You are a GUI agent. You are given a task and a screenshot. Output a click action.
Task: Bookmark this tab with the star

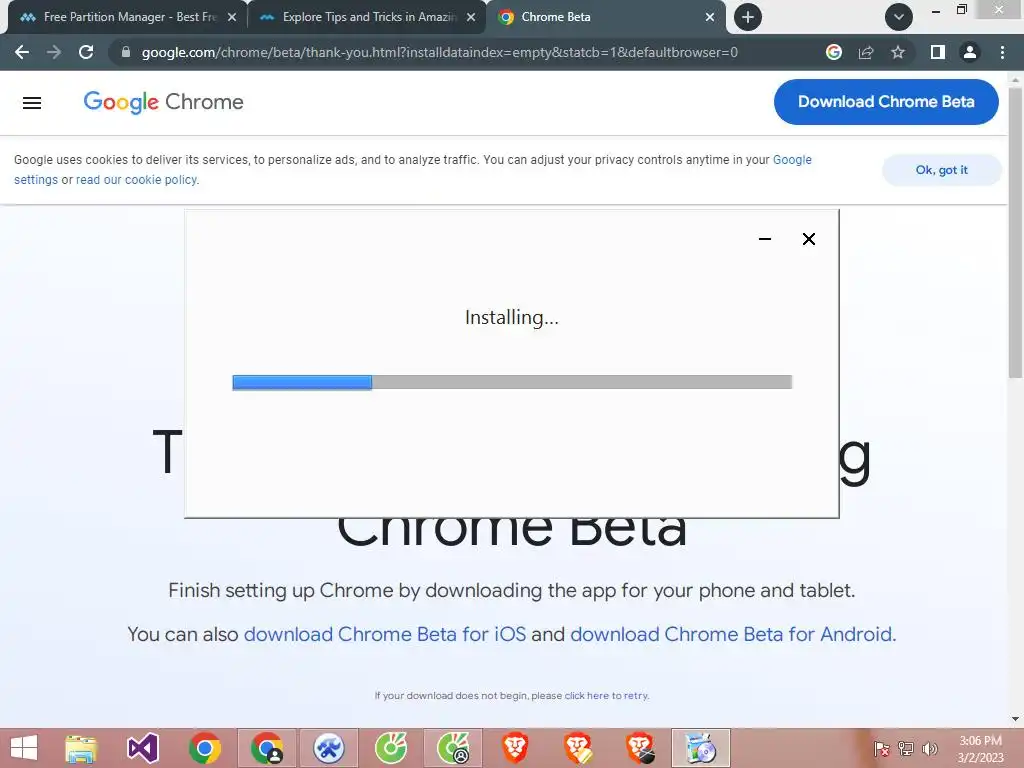click(x=898, y=52)
